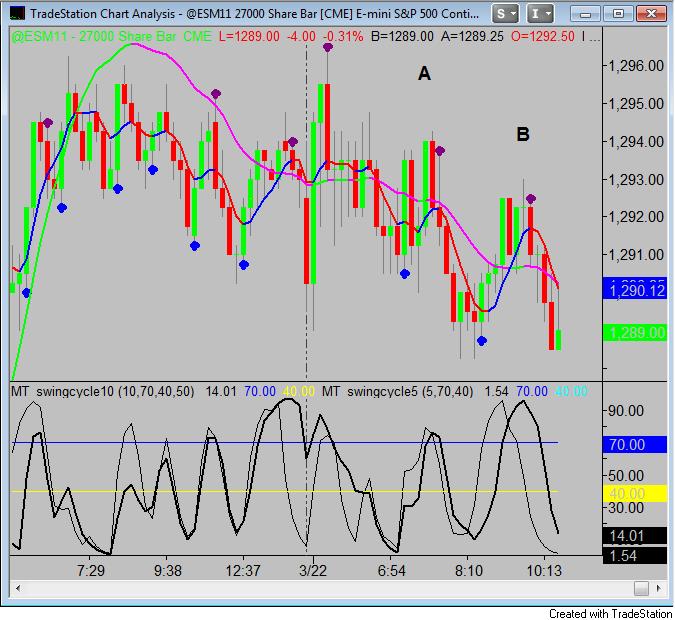Screen dimensions: 675x620
Task: Click the letter A annotation on chart
Action: [x=424, y=74]
